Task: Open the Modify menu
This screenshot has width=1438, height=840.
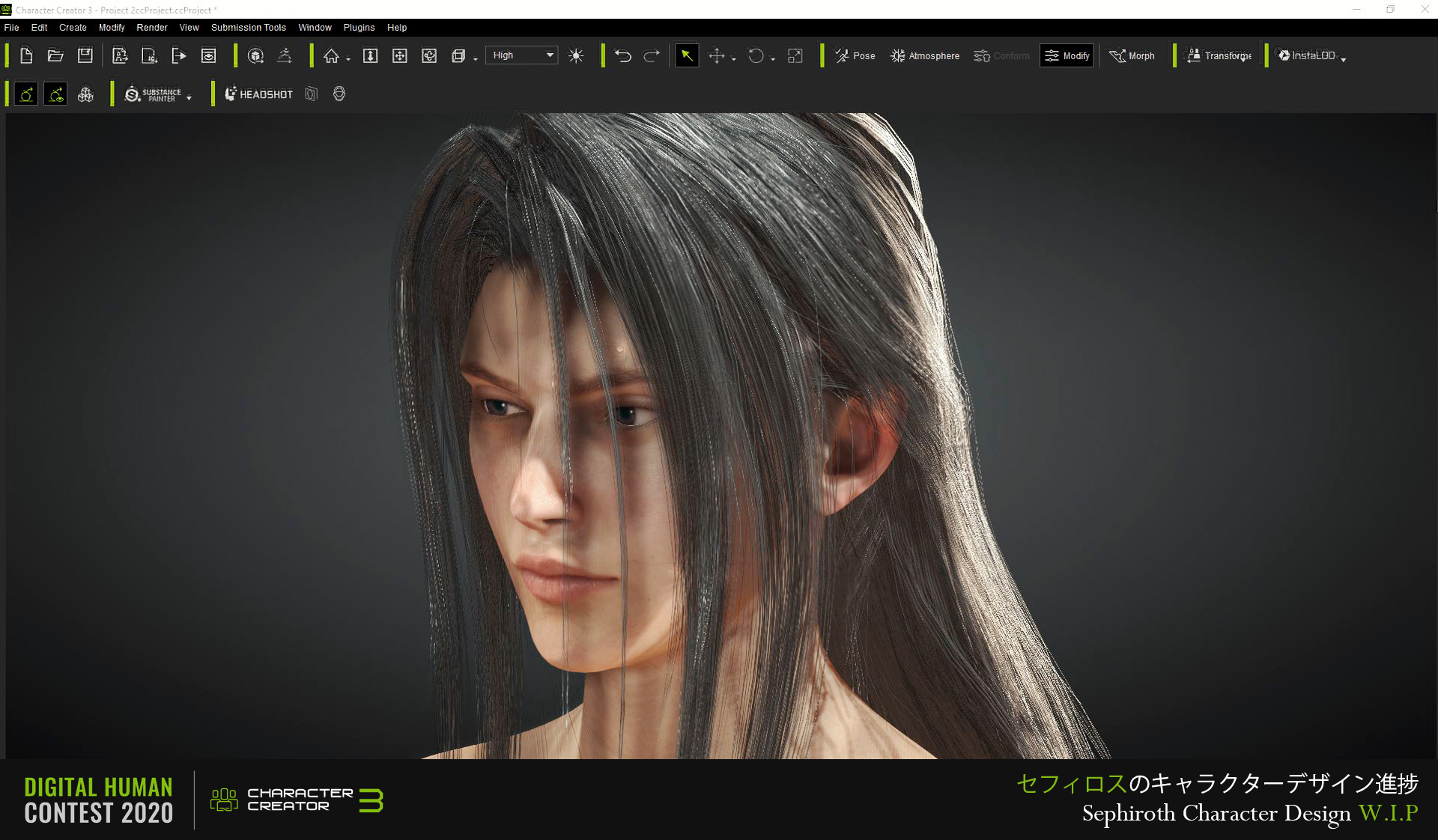Action: (x=112, y=27)
